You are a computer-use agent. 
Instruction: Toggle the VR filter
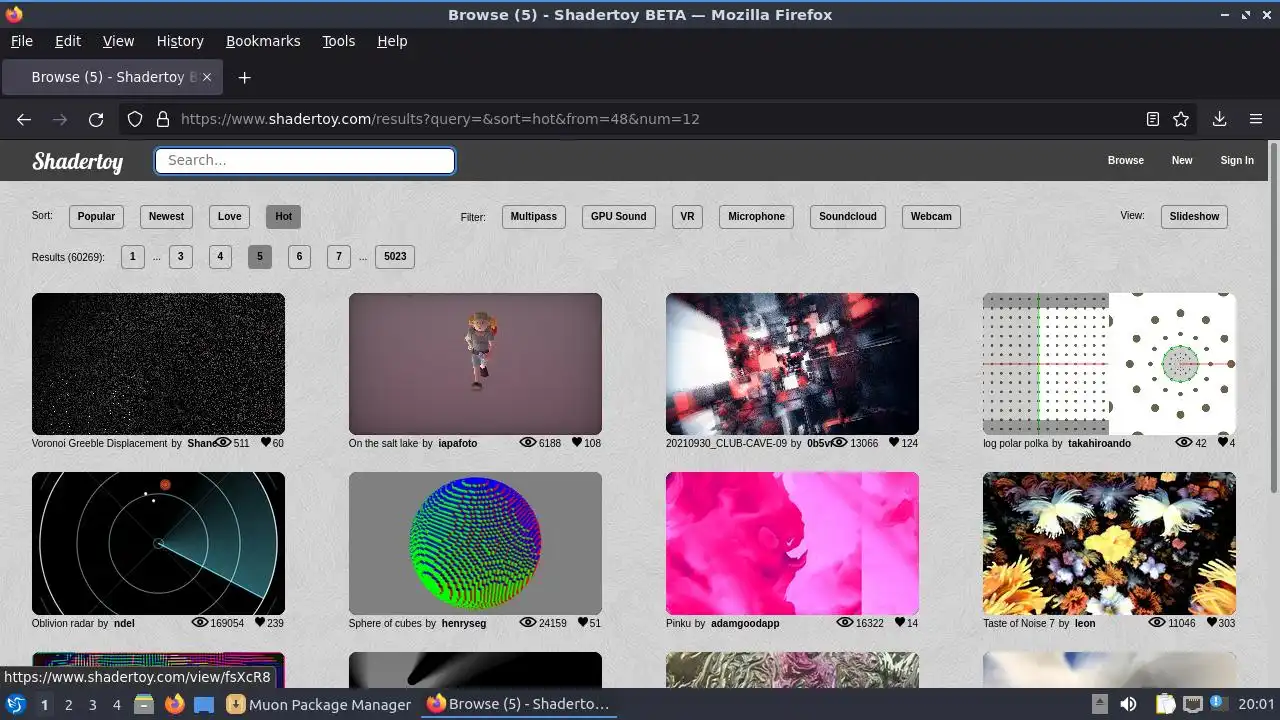[687, 216]
